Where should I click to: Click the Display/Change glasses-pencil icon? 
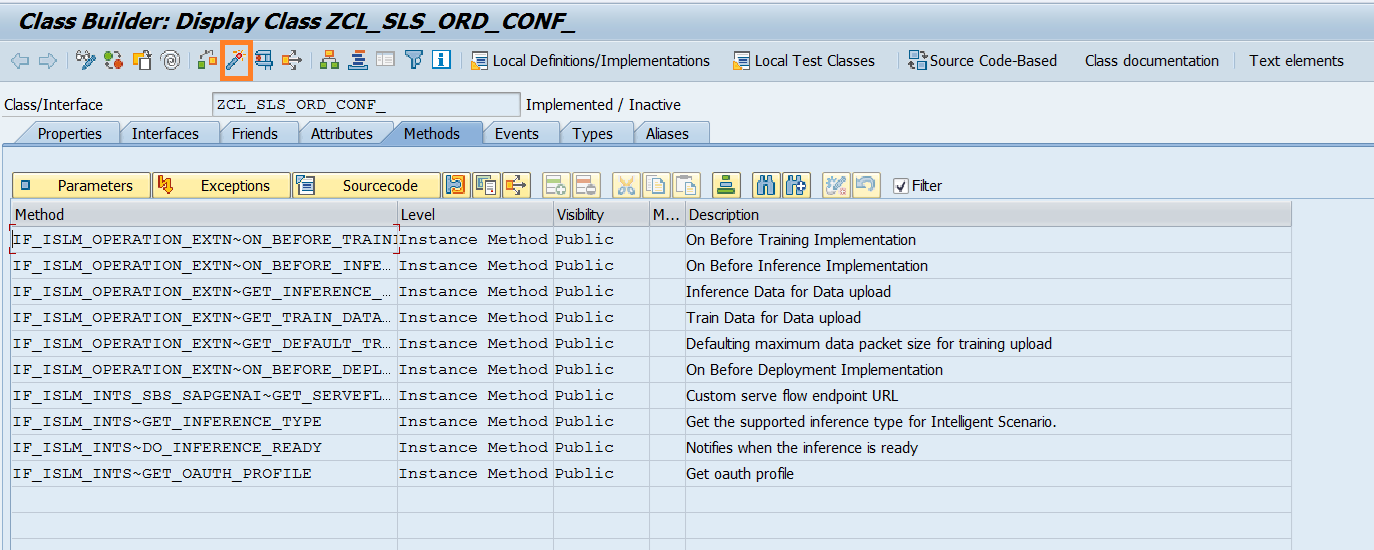click(x=86, y=61)
